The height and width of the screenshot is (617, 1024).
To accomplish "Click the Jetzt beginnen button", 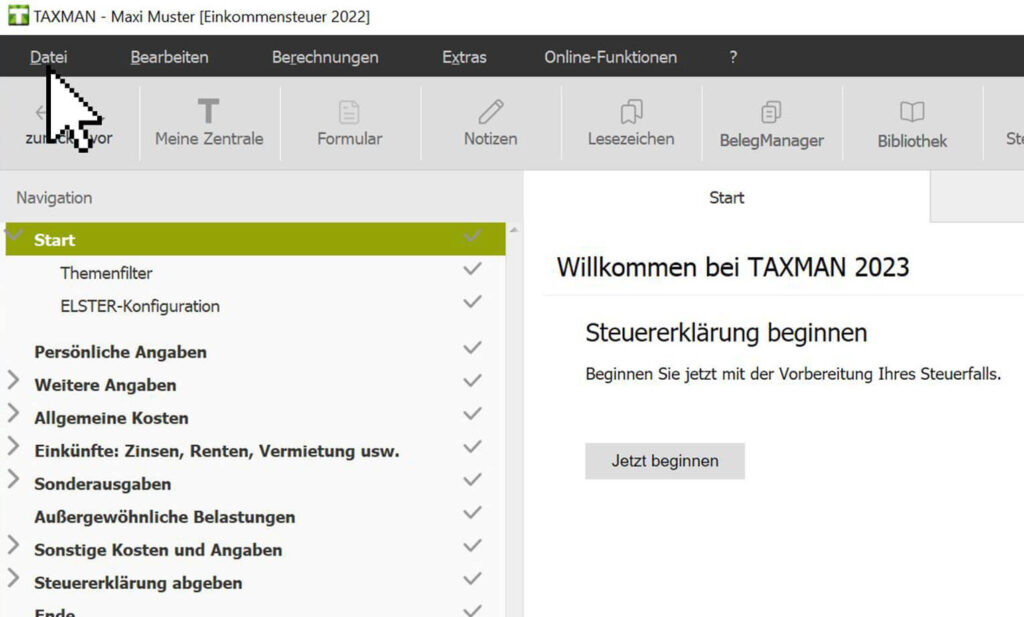I will tap(665, 461).
